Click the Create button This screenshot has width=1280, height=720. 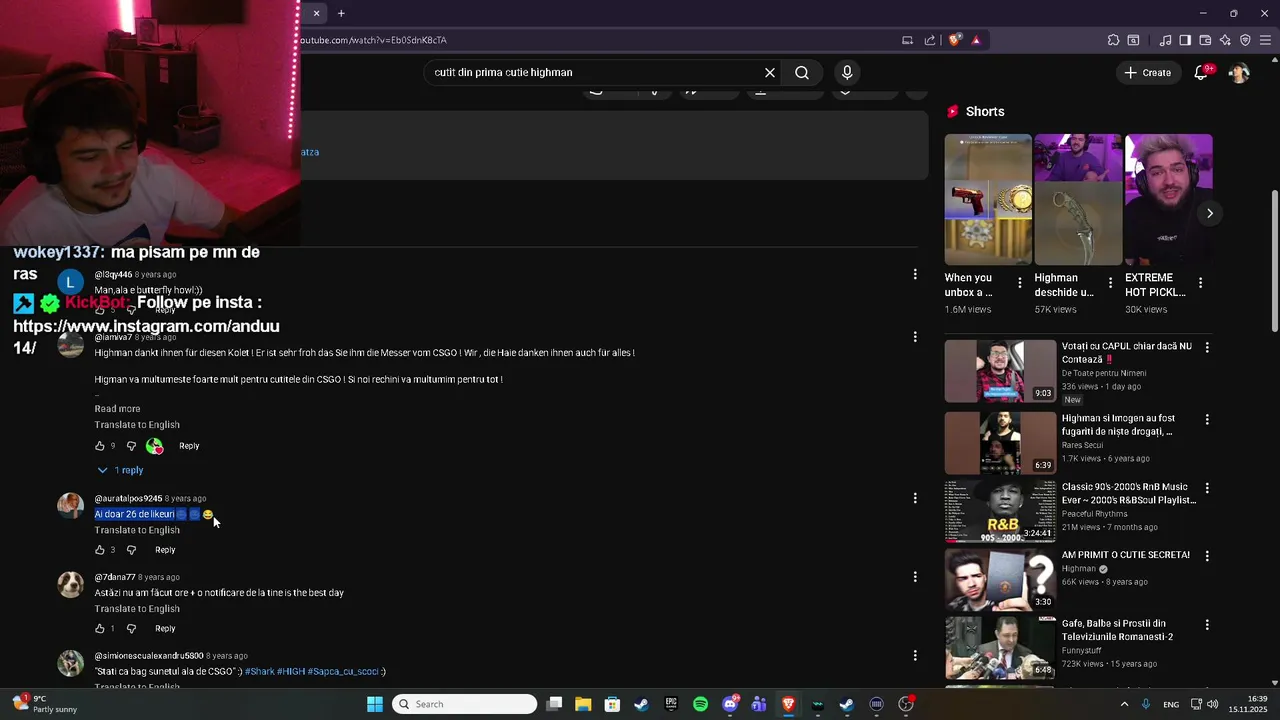pos(1147,72)
